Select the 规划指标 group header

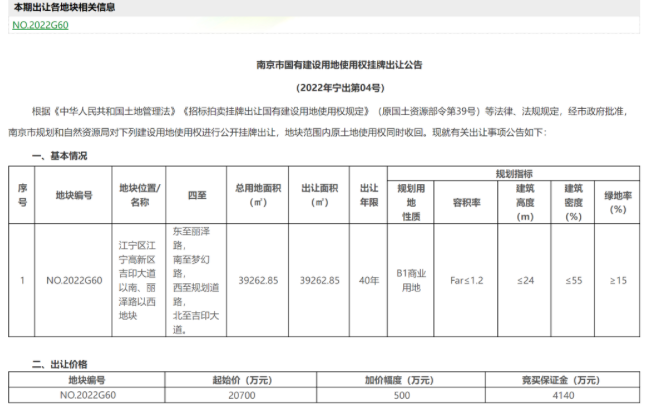click(x=513, y=174)
